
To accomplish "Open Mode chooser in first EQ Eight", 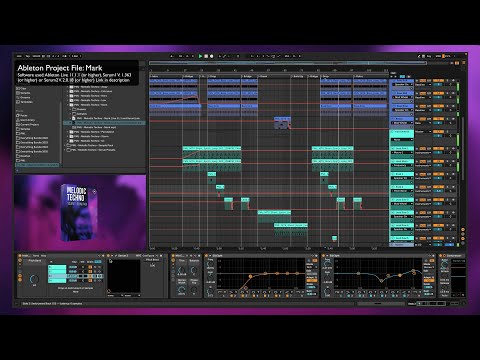I will coord(311,267).
